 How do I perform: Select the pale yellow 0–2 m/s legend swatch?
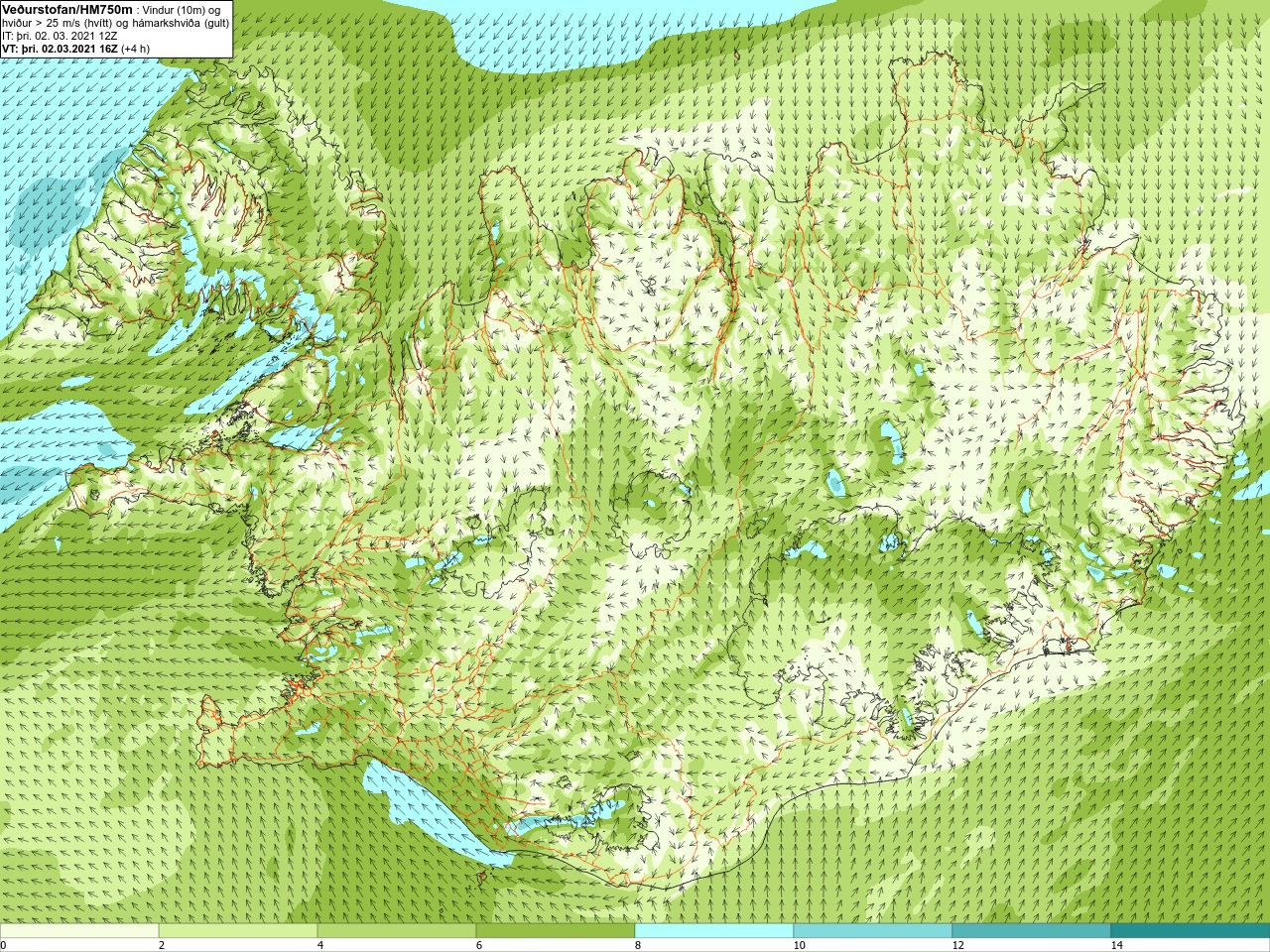[x=79, y=931]
